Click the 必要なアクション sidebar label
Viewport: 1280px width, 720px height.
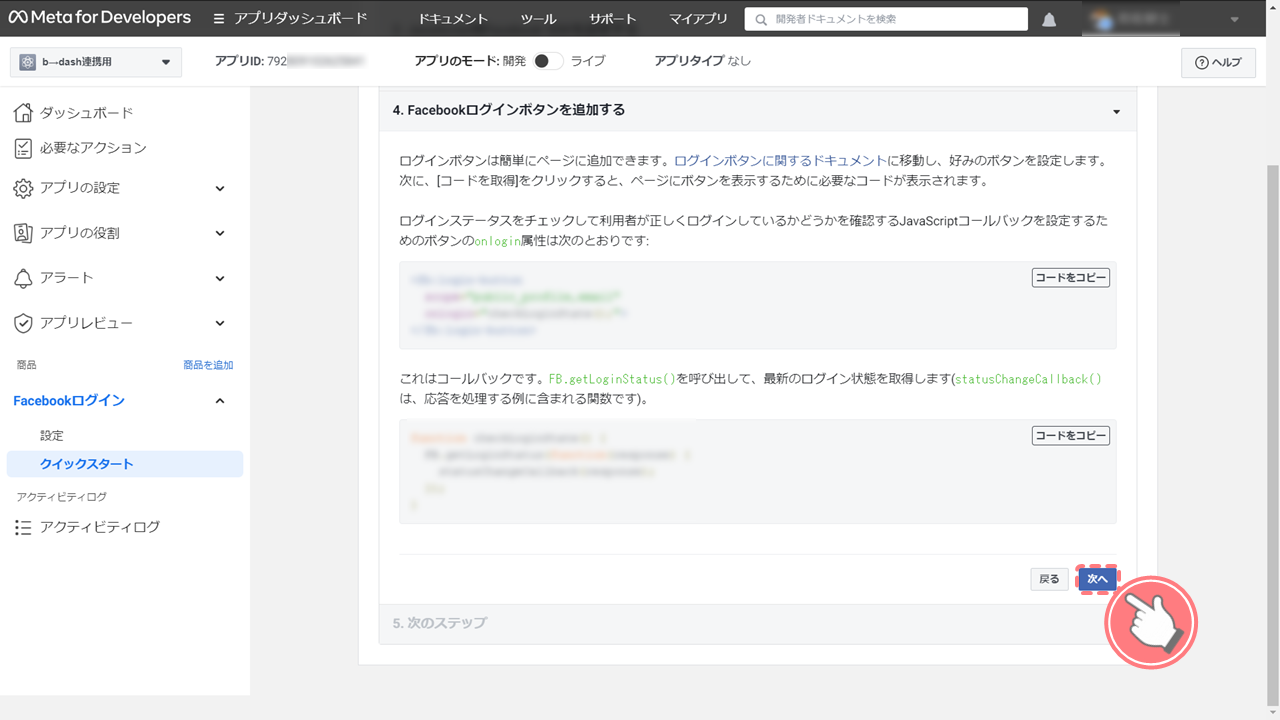point(93,148)
